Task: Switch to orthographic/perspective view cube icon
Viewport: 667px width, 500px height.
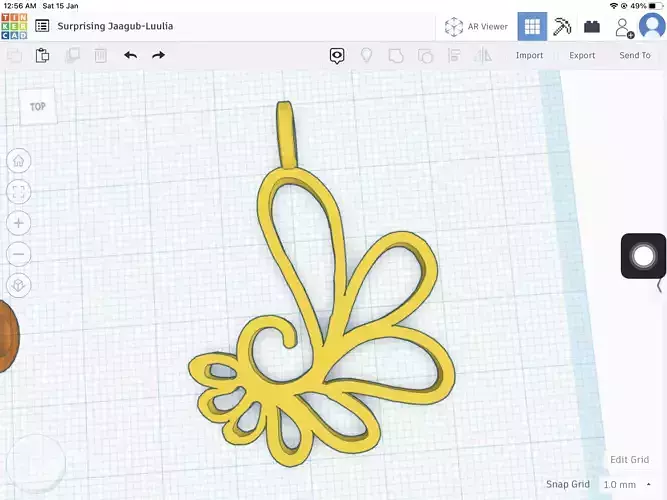Action: pyautogui.click(x=19, y=285)
